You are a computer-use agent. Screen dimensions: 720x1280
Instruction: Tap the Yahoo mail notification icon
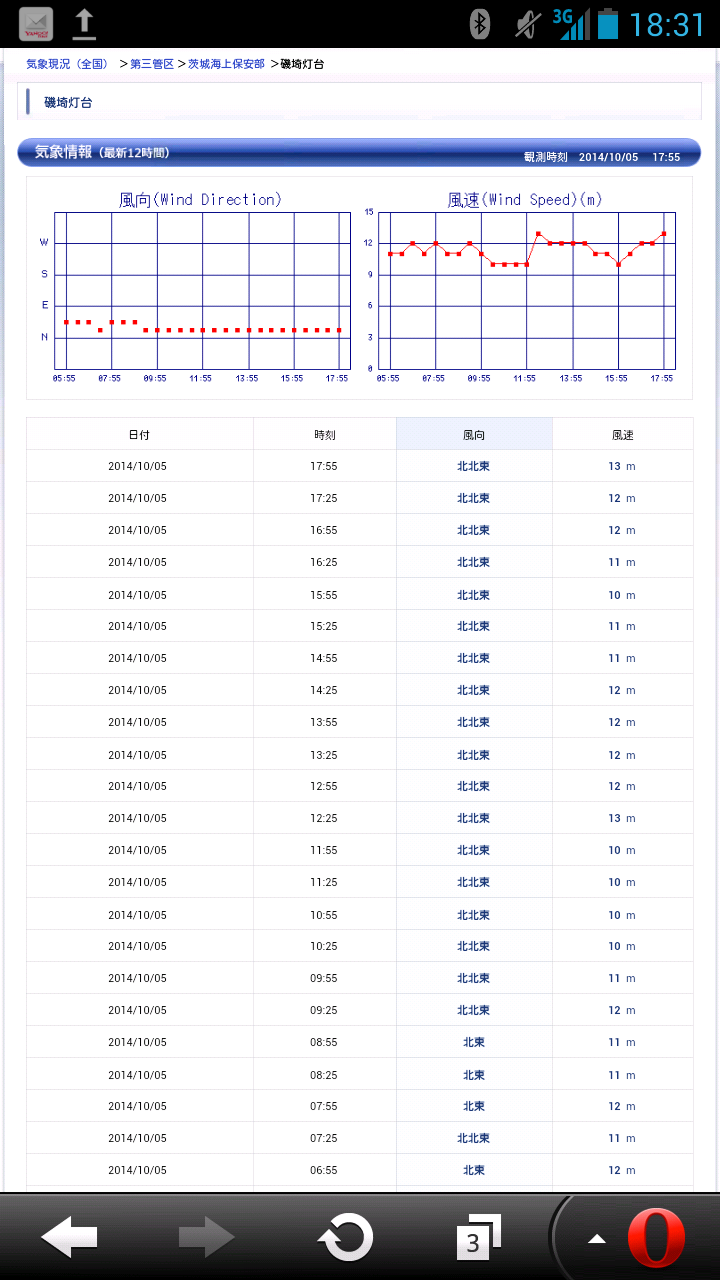click(37, 24)
